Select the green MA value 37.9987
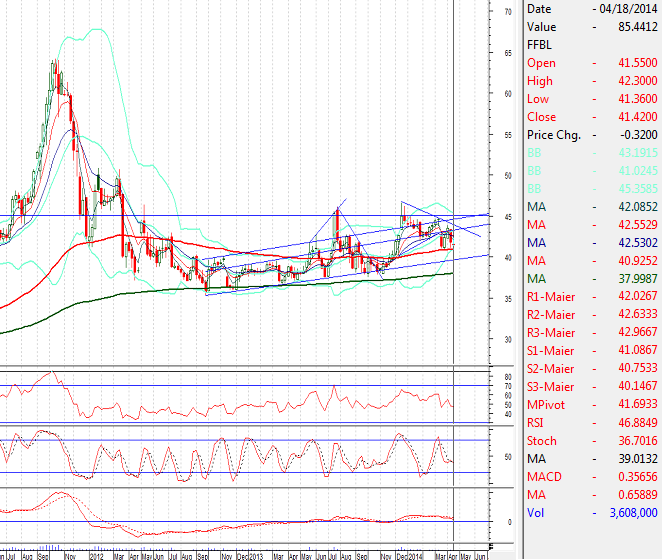This screenshot has height=560, width=662. coord(634,278)
